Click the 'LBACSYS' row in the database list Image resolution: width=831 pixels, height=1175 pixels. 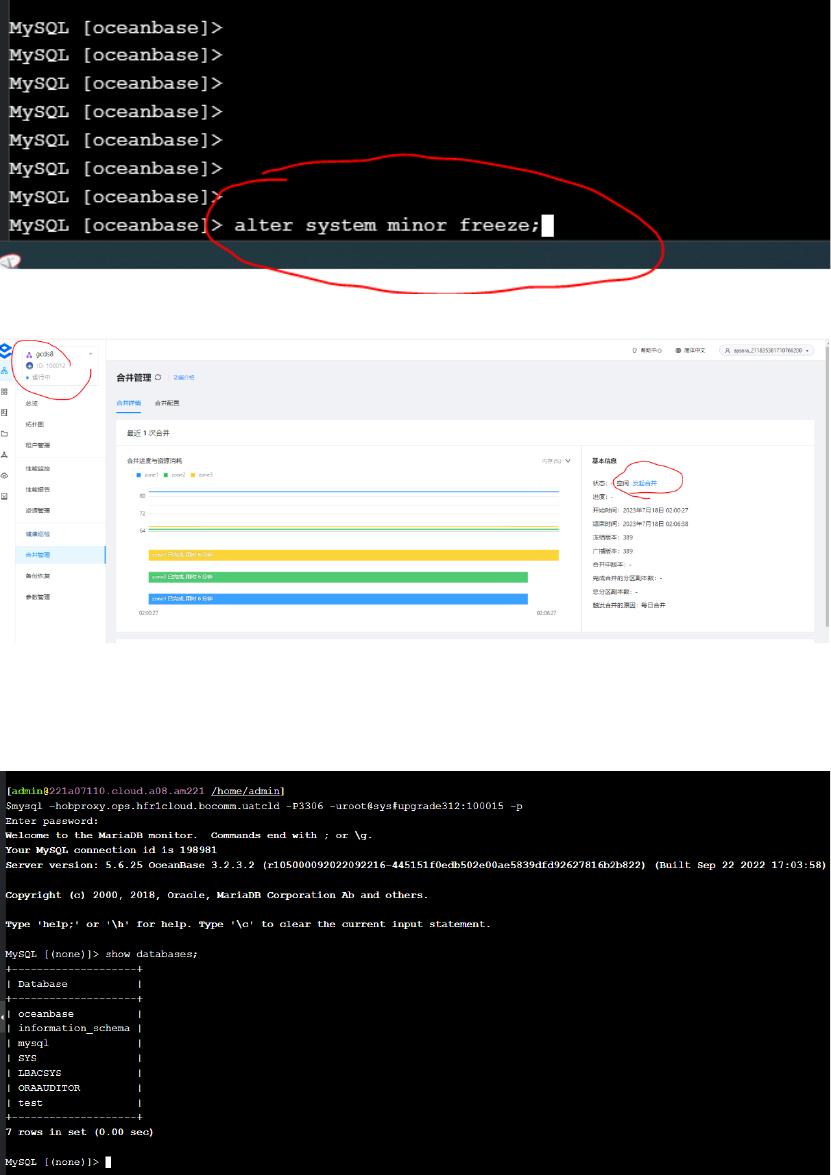40,1073
